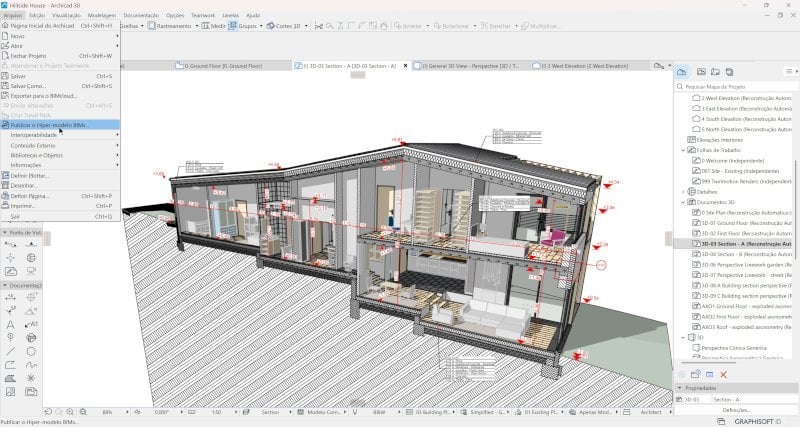Open Interoperabilidade submenu
The image size is (800, 427).
pyautogui.click(x=60, y=135)
